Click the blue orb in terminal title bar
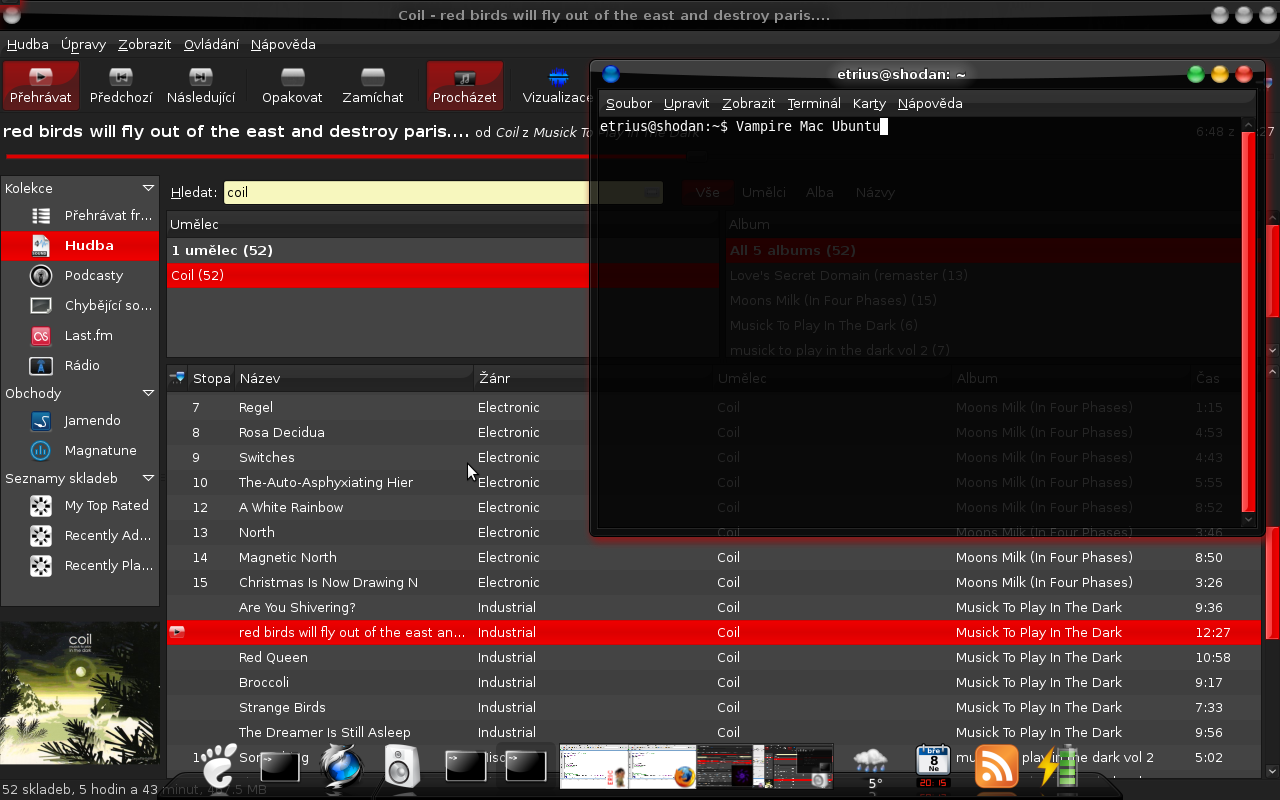The height and width of the screenshot is (800, 1280). 611,74
